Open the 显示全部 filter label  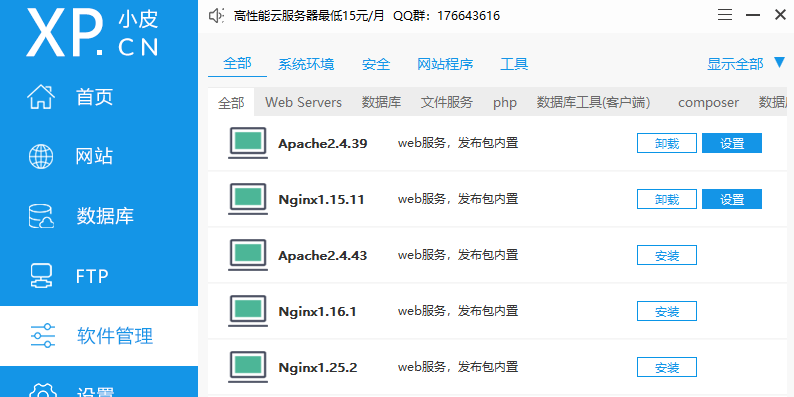pos(735,64)
